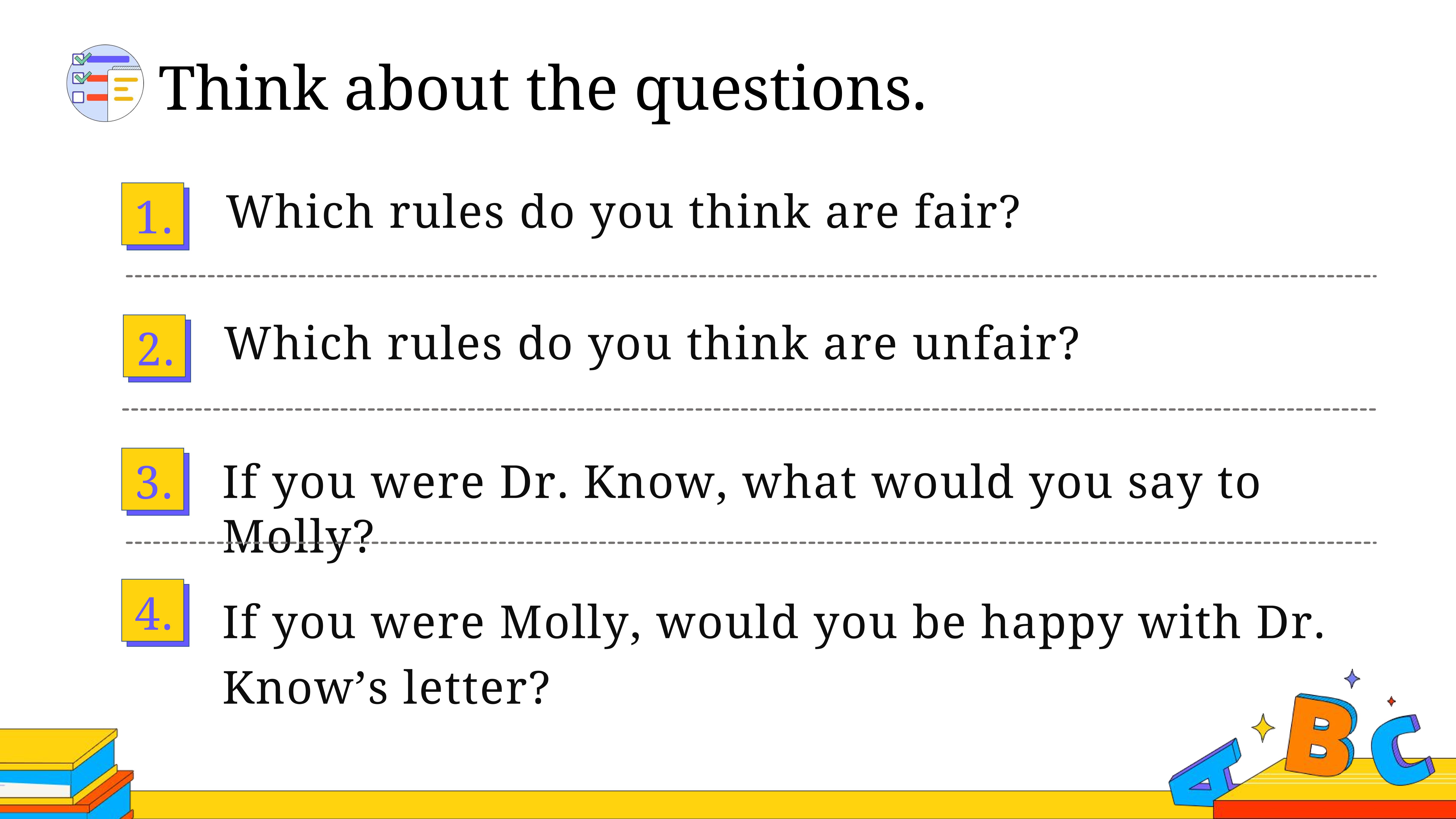Click the dashed line under question 1
Screen dimensions: 1456x819
click(x=751, y=276)
